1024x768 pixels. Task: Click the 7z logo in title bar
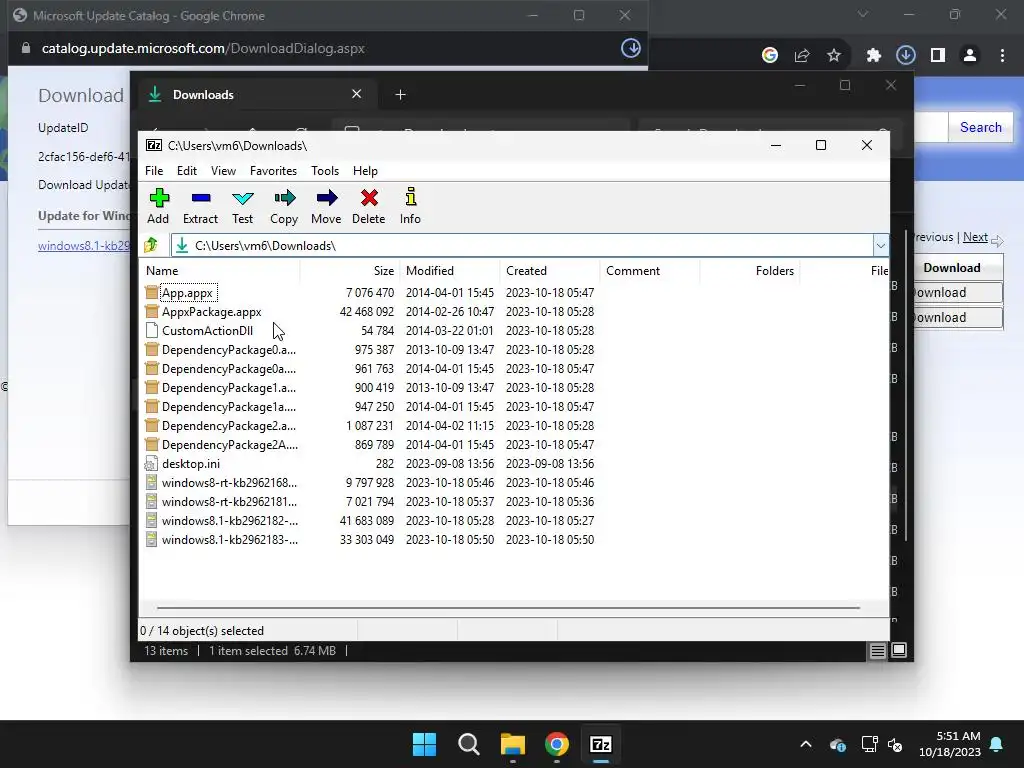coord(153,145)
